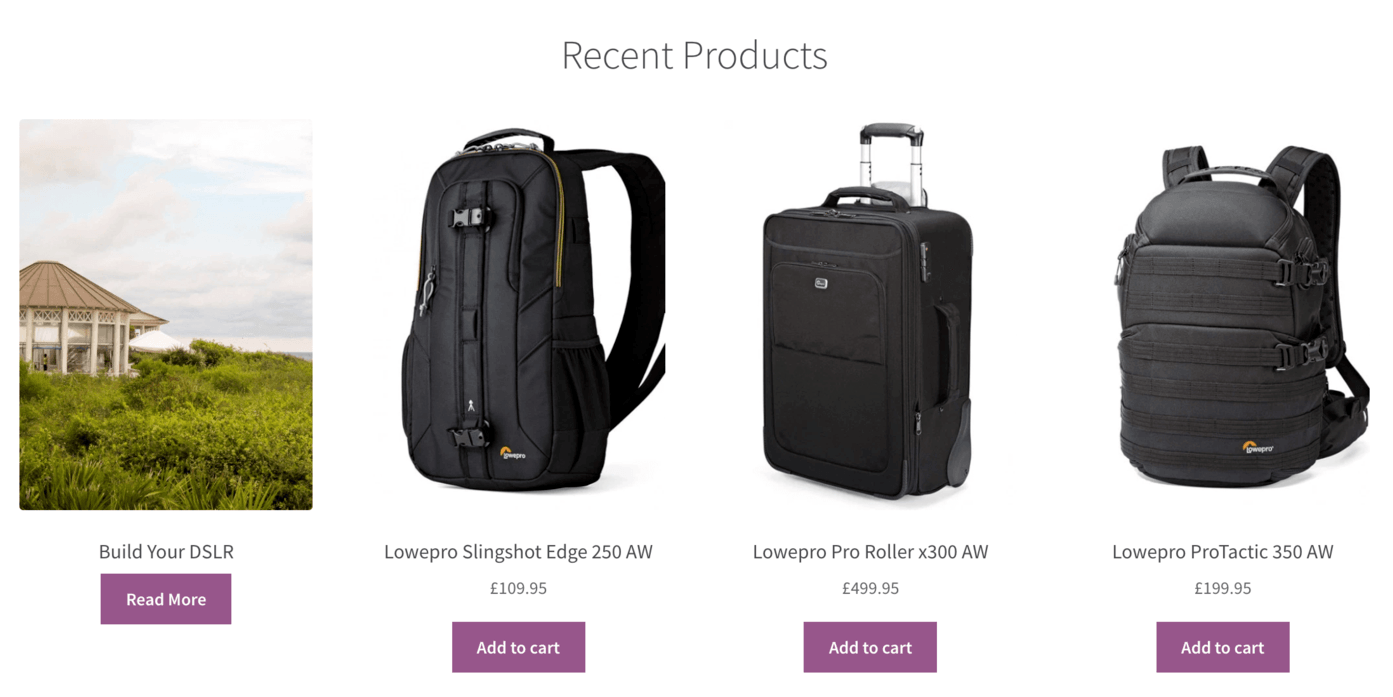Open the Pro Roller x300 AW suitcase image
Image resolution: width=1393 pixels, height=697 pixels.
[x=870, y=315]
